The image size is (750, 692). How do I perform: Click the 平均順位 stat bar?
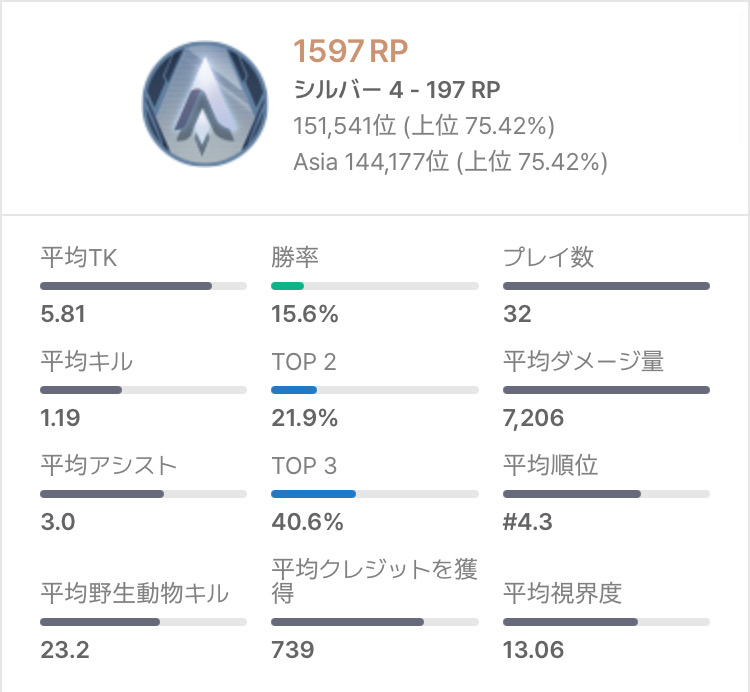[x=606, y=494]
